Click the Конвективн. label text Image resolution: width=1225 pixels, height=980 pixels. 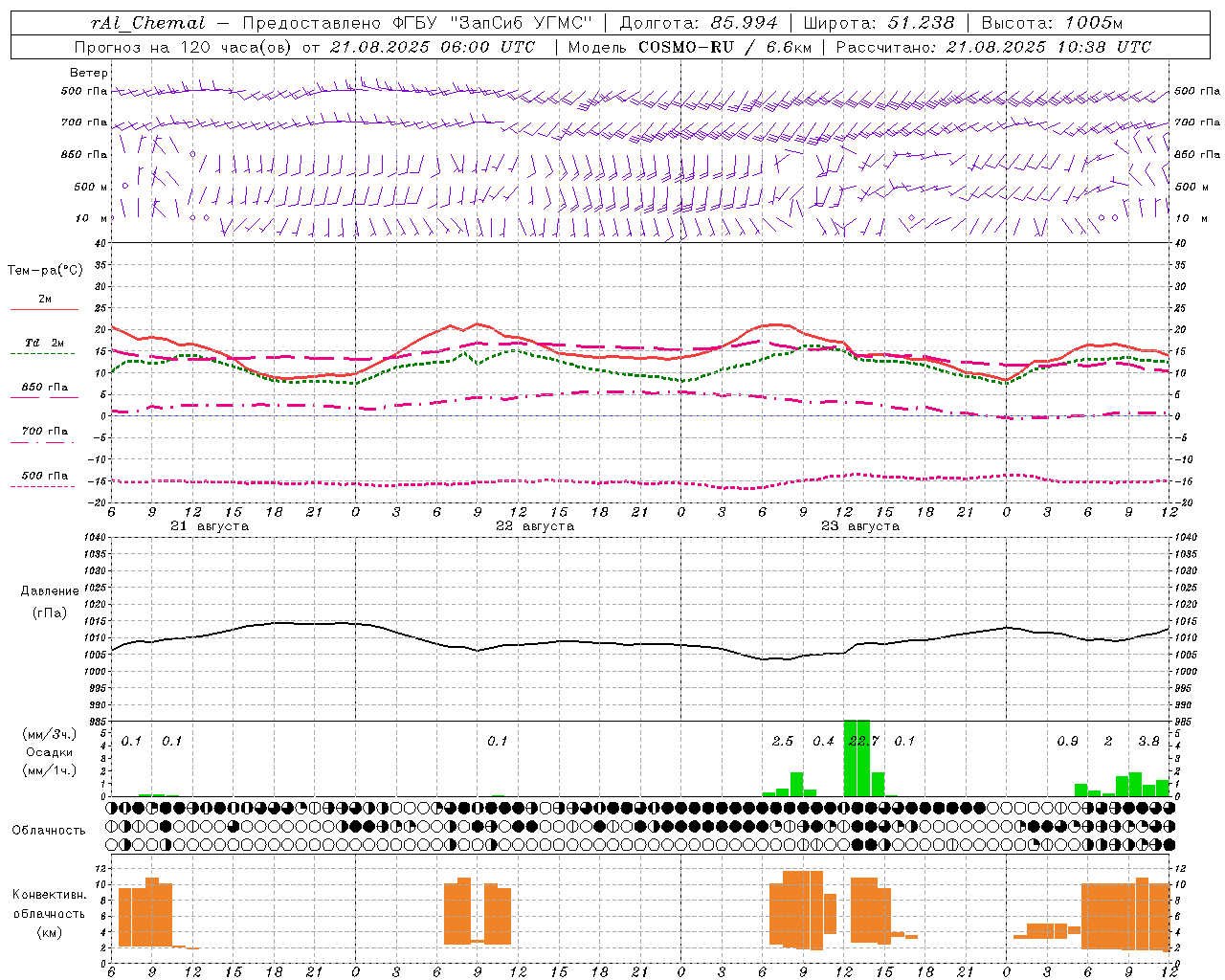pos(50,895)
